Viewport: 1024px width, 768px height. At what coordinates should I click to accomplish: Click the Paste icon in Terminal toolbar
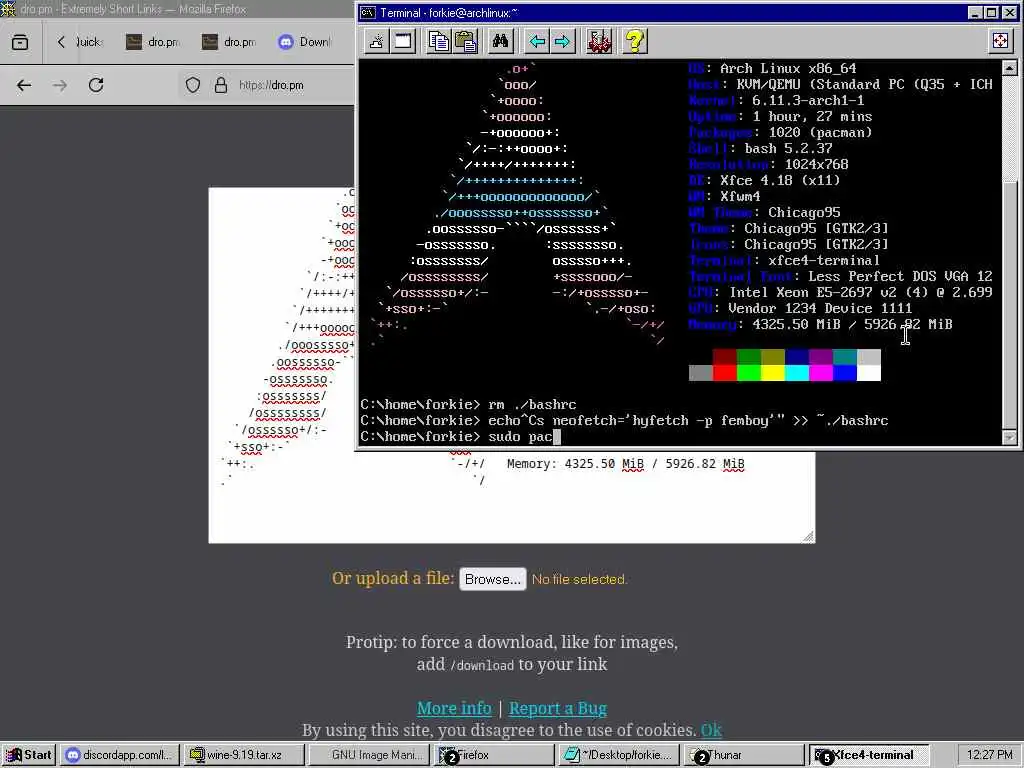[465, 41]
